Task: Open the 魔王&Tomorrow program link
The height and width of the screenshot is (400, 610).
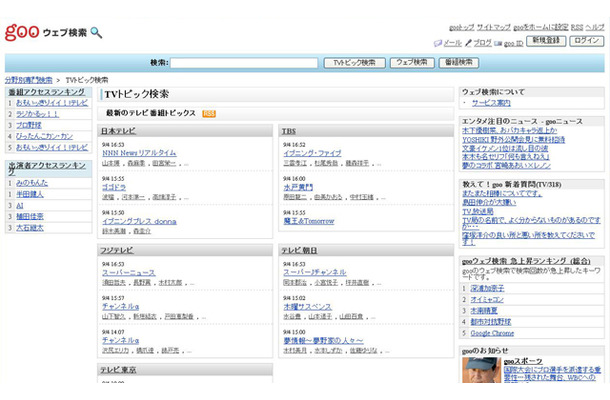Action: click(x=309, y=221)
